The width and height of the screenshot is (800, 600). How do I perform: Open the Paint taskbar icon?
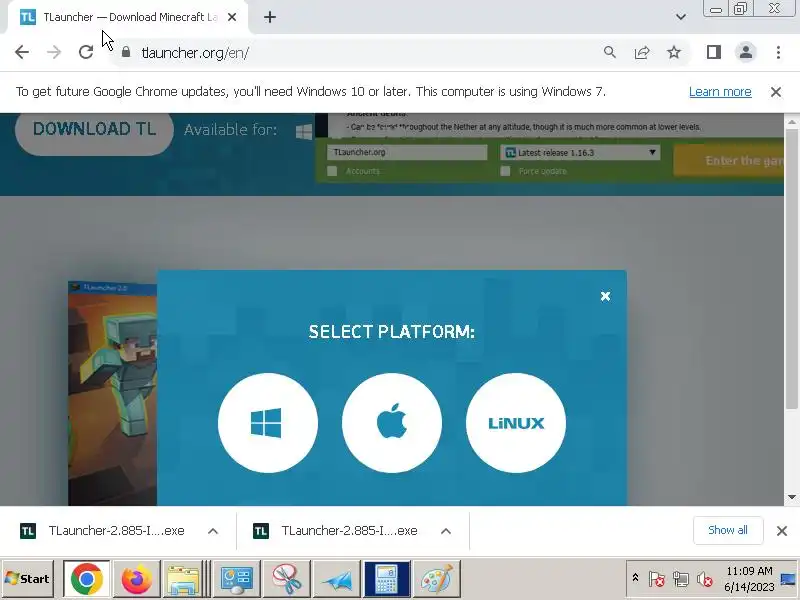[436, 579]
